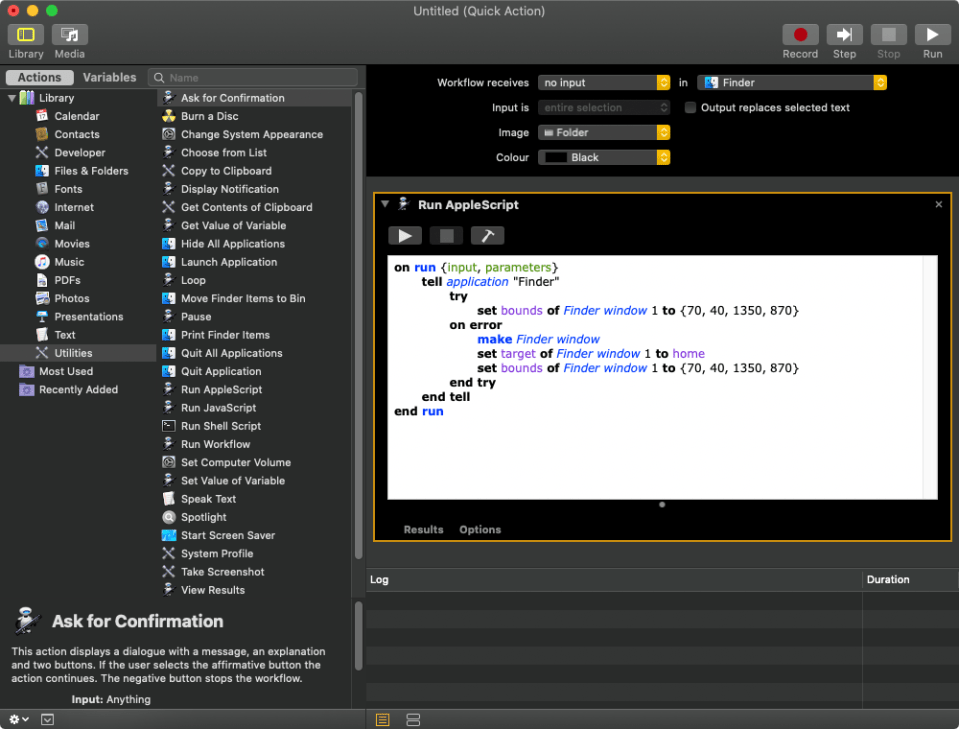This screenshot has width=959, height=729.
Task: Click the Step workflow icon
Action: [844, 36]
